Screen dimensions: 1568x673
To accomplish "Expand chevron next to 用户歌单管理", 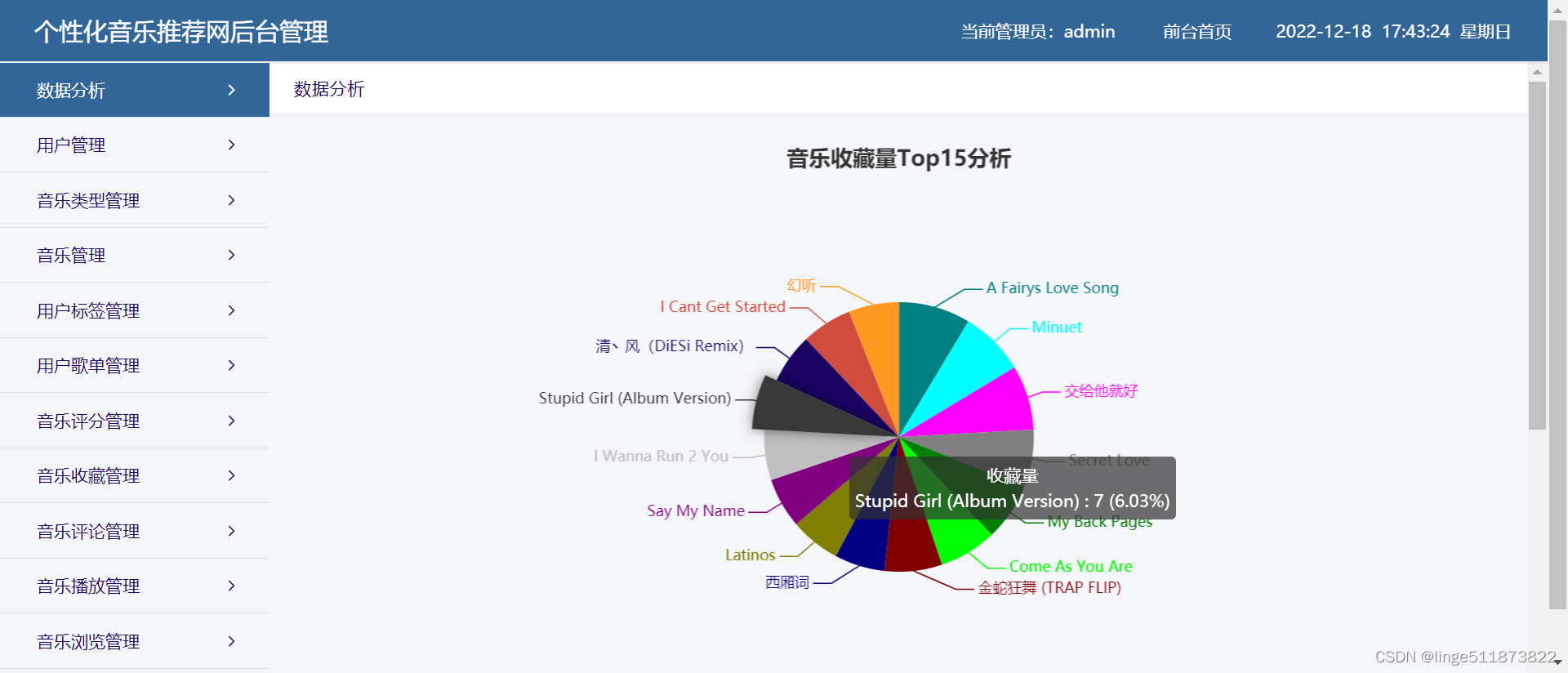I will pos(232,365).
